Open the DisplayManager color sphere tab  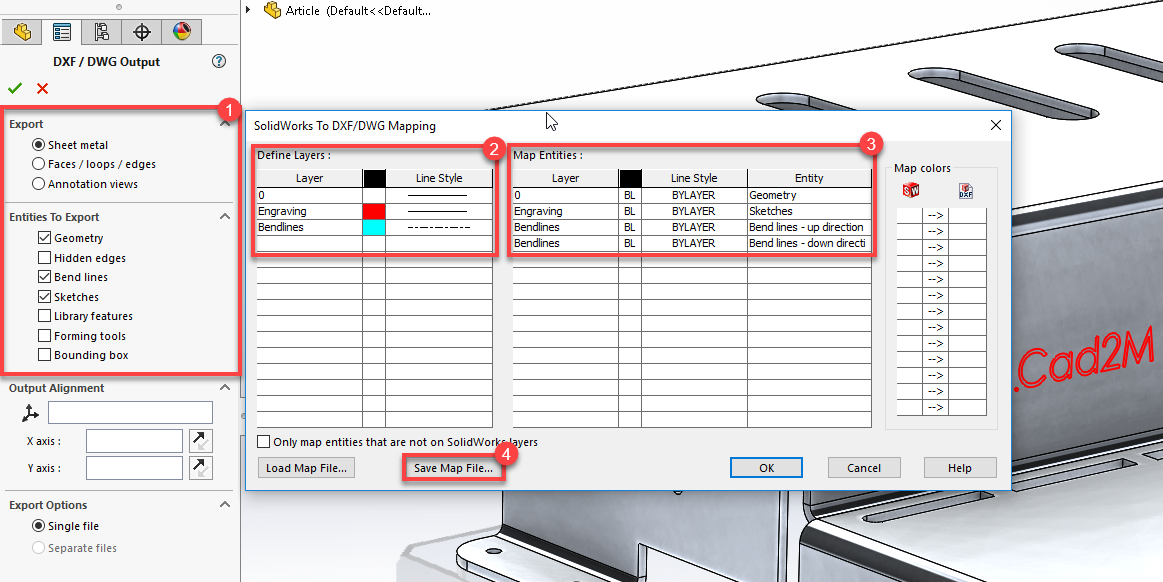(182, 32)
